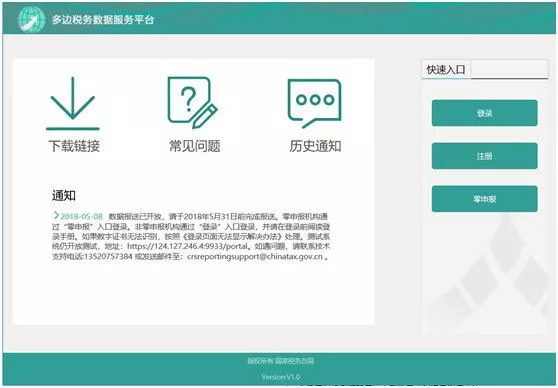Switch to the 快速入口 tab
558x388 pixels.
coord(446,69)
